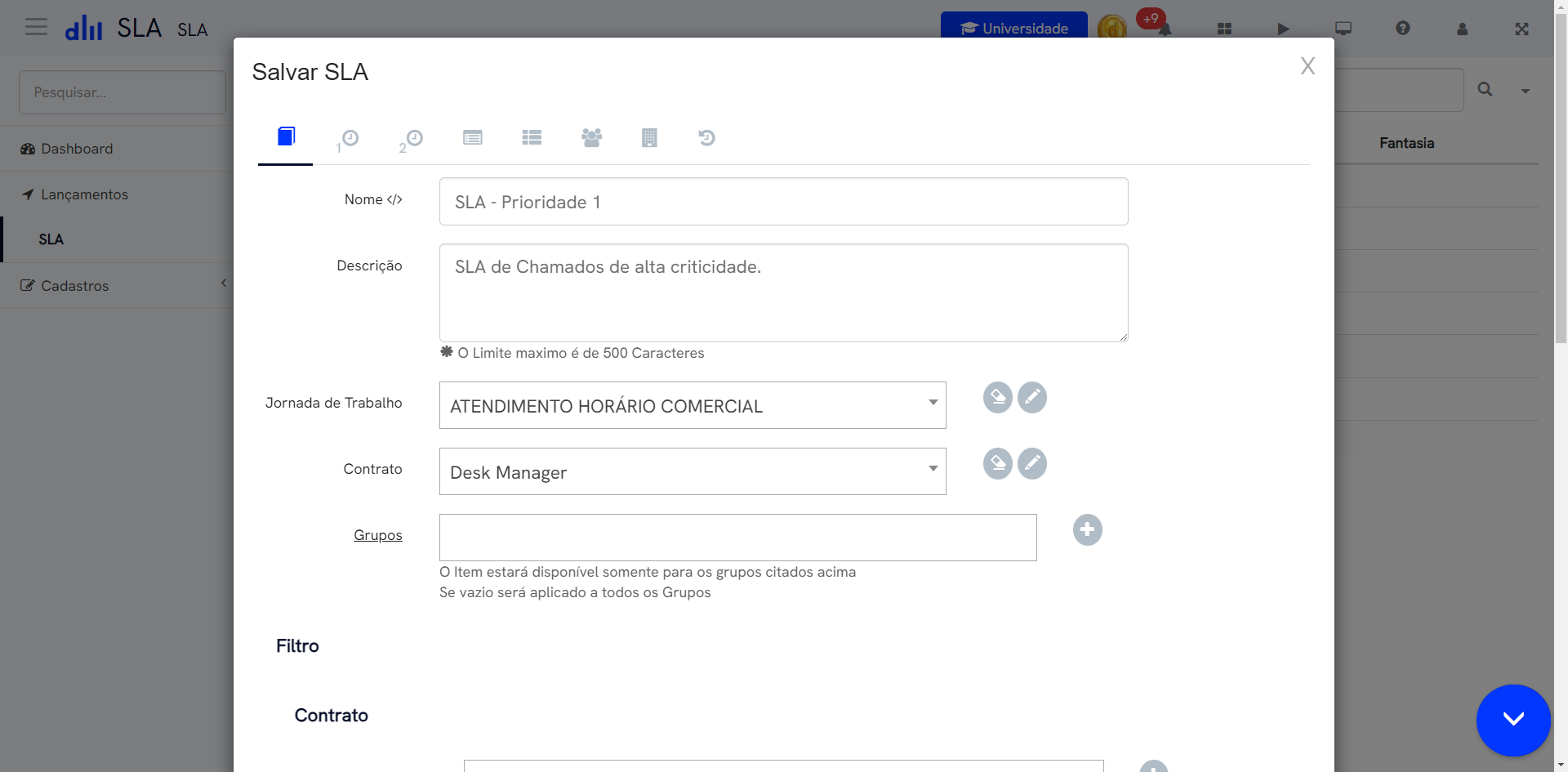Click the search magnifier icon
The height and width of the screenshot is (772, 1568).
[1486, 90]
